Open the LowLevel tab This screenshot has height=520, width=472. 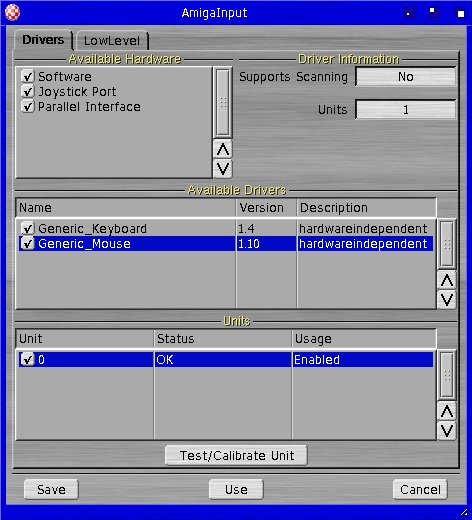pos(112,41)
